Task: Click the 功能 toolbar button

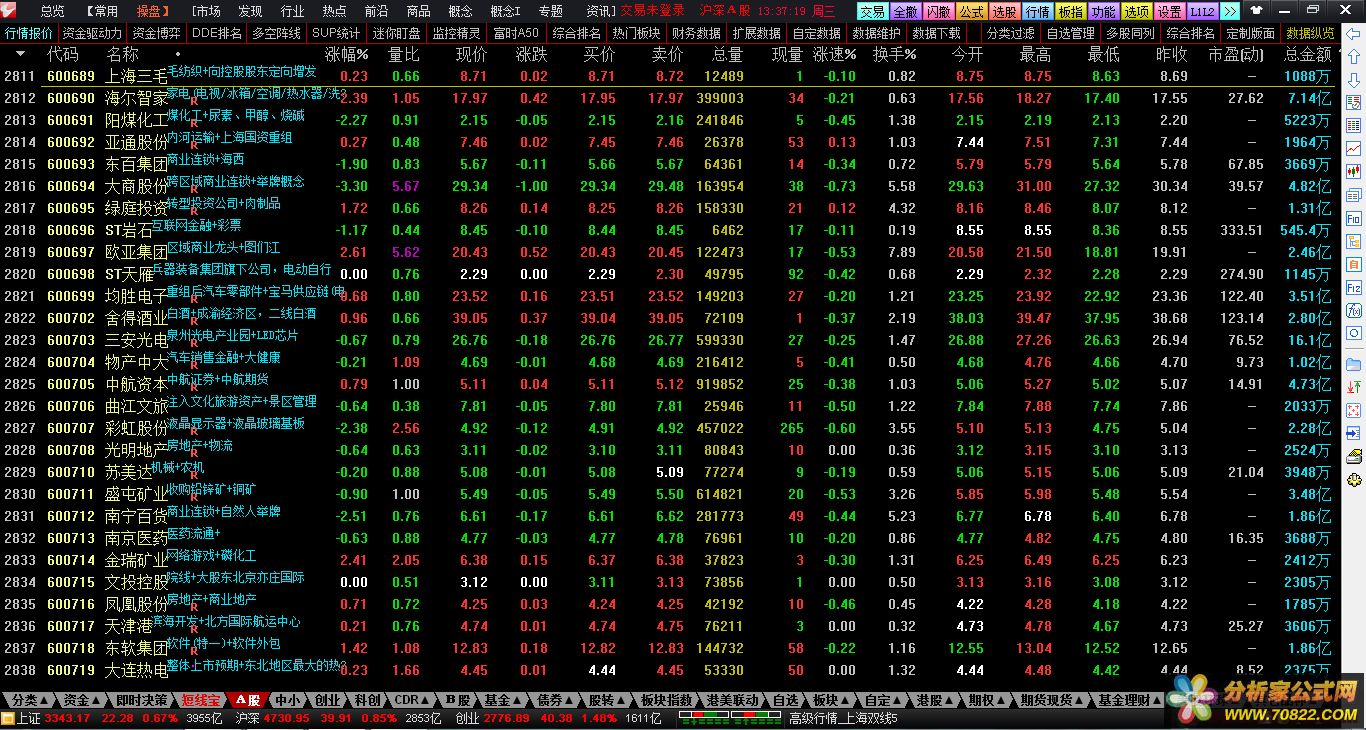Action: pyautogui.click(x=1103, y=11)
